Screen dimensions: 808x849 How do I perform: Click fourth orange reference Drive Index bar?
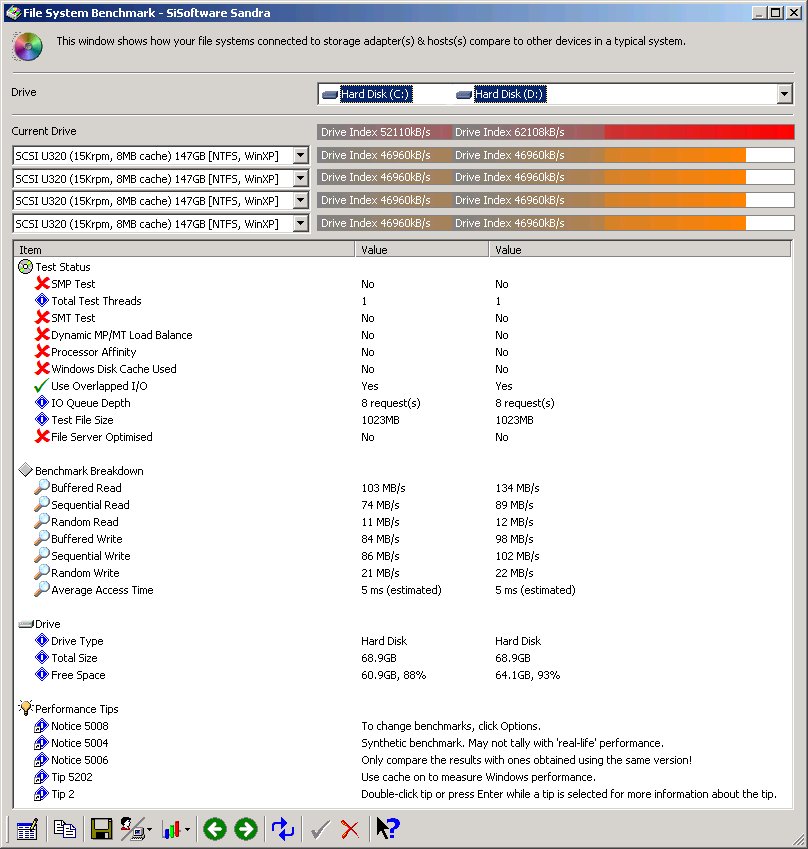[x=556, y=223]
